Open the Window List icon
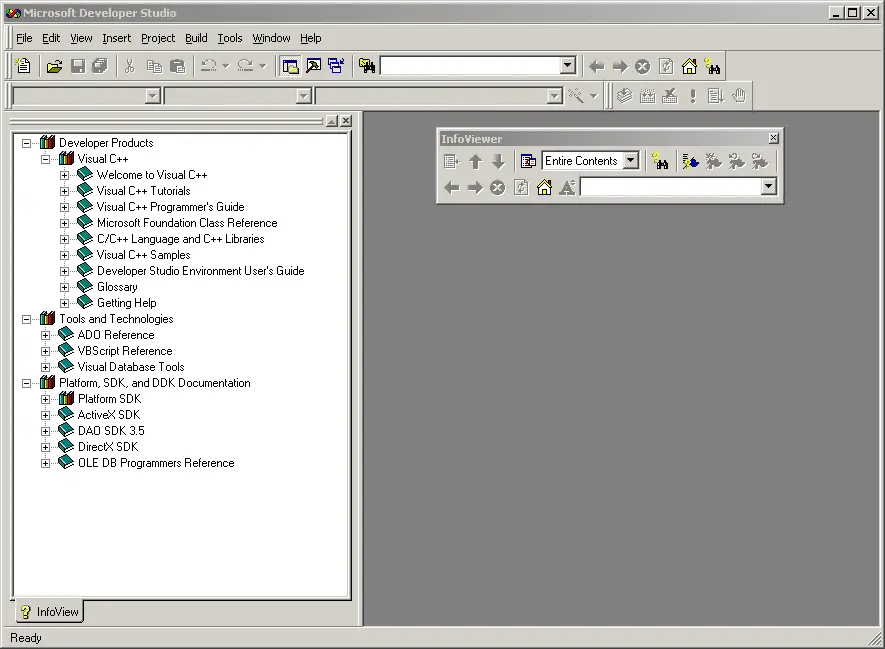This screenshot has width=885, height=649. [336, 66]
